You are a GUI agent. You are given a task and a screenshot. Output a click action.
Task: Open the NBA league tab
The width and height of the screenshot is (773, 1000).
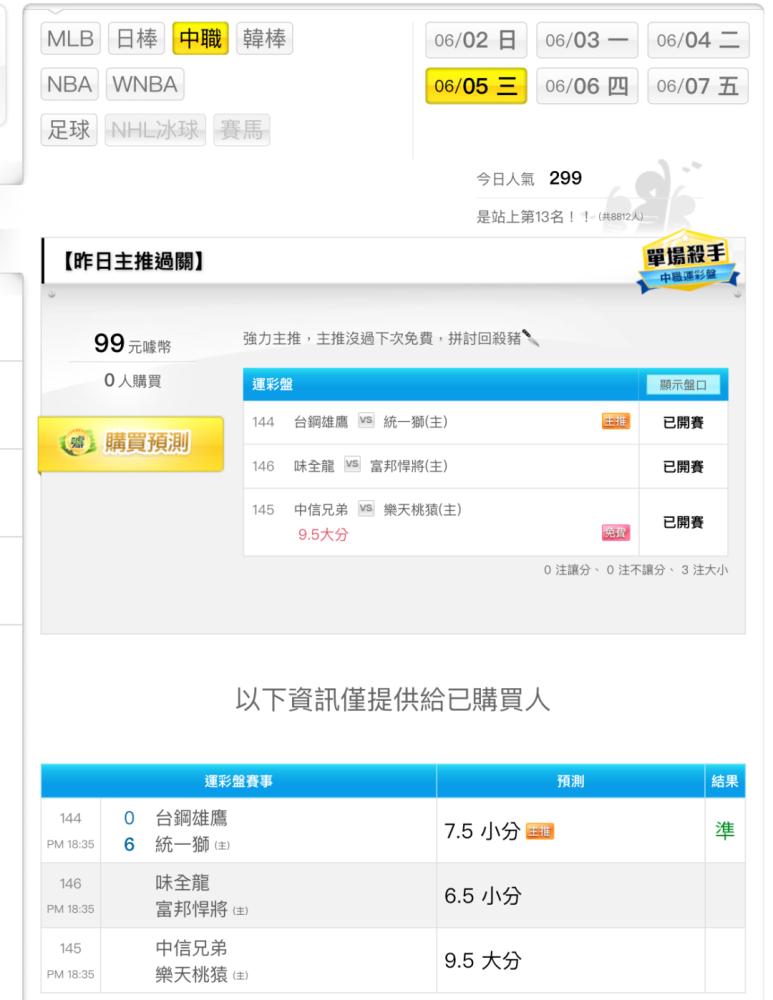point(70,84)
